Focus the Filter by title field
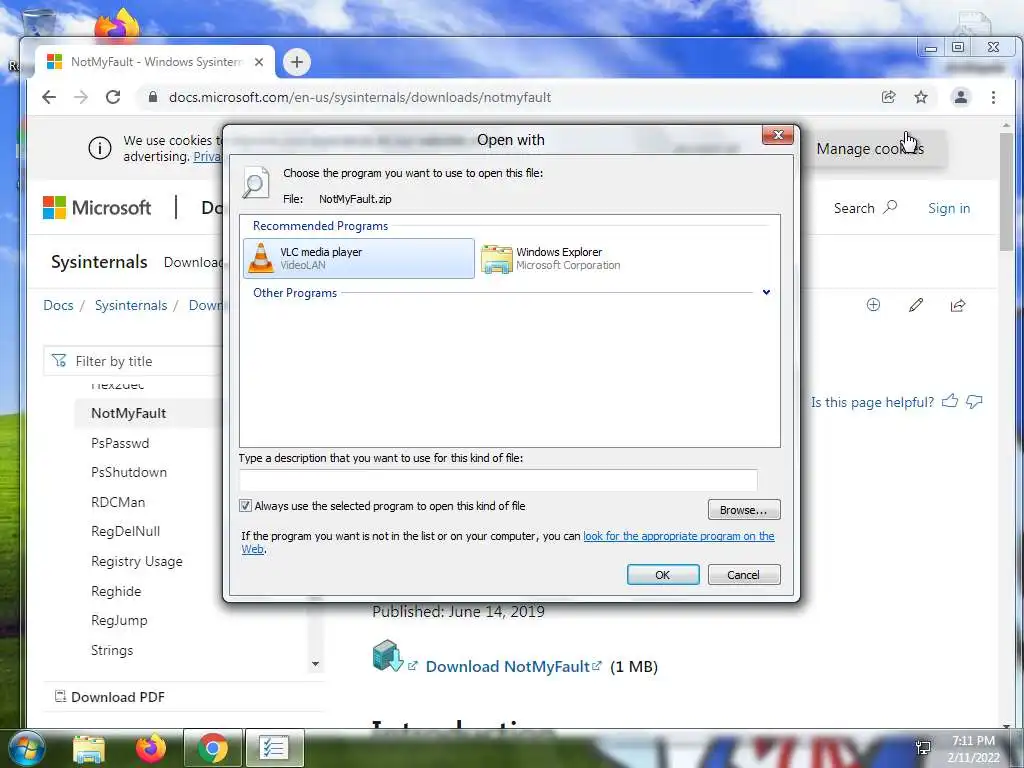This screenshot has width=1024, height=768. pos(134,361)
